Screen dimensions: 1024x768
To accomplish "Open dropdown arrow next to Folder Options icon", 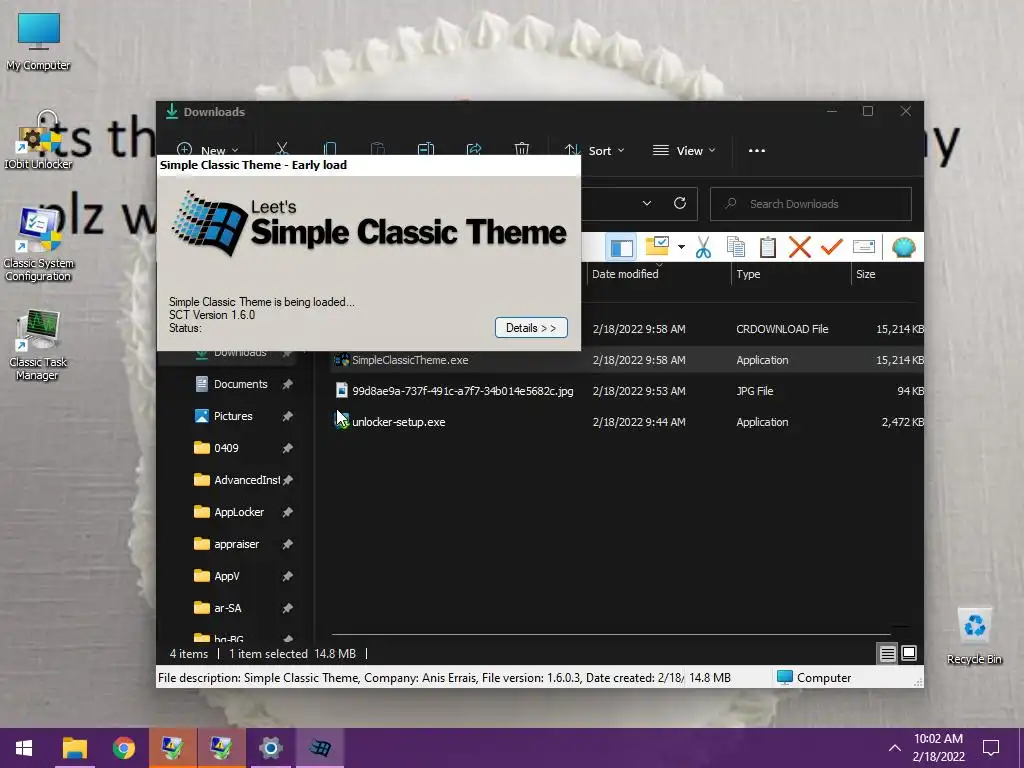I will click(x=681, y=247).
